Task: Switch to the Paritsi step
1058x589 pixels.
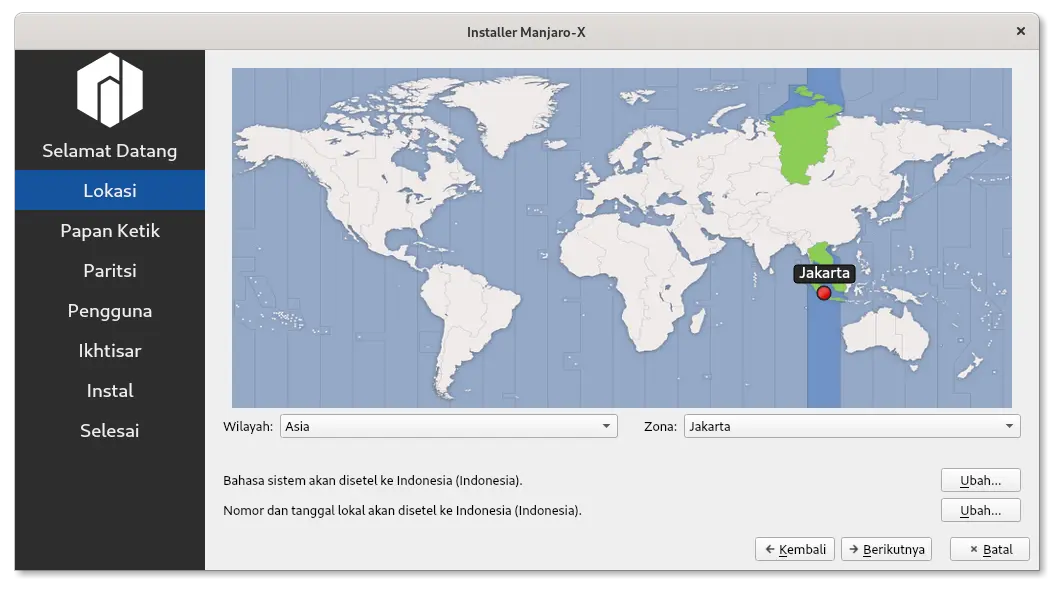Action: (x=109, y=271)
